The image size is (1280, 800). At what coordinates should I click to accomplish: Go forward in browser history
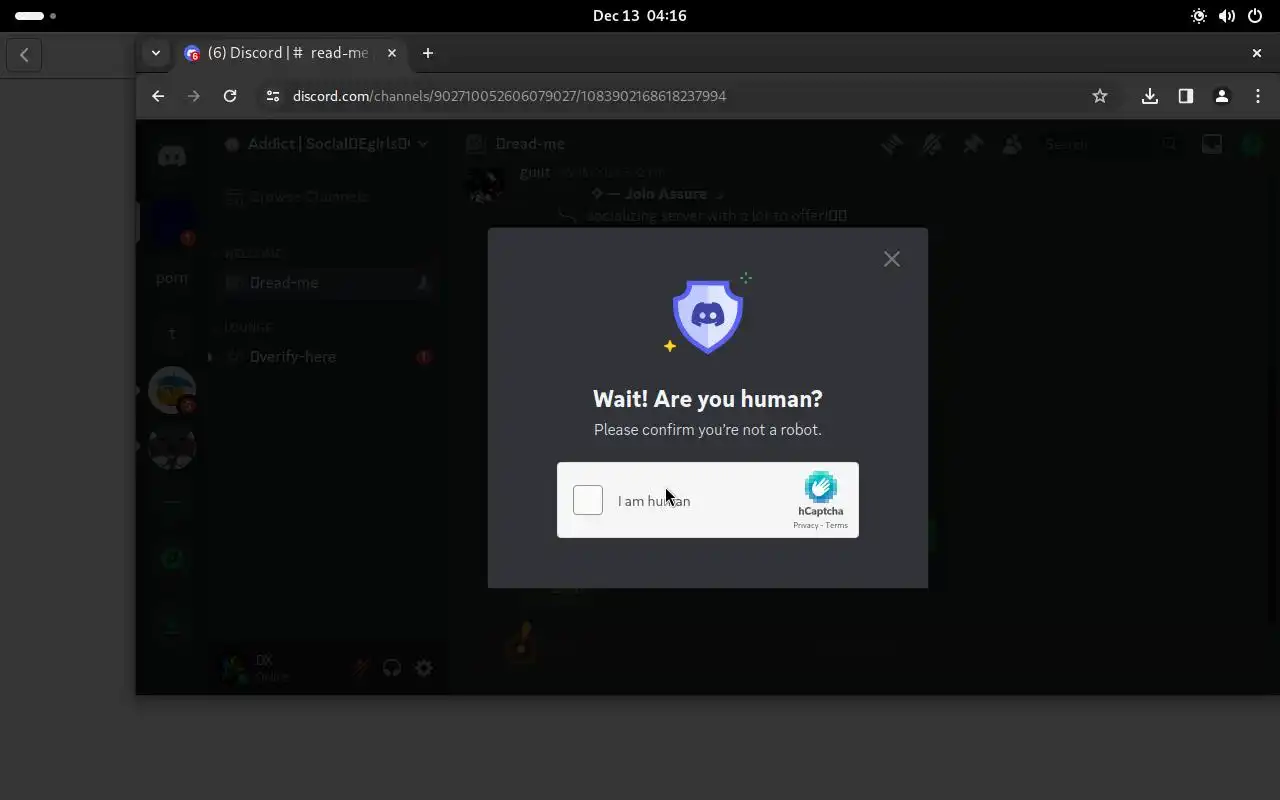click(194, 96)
